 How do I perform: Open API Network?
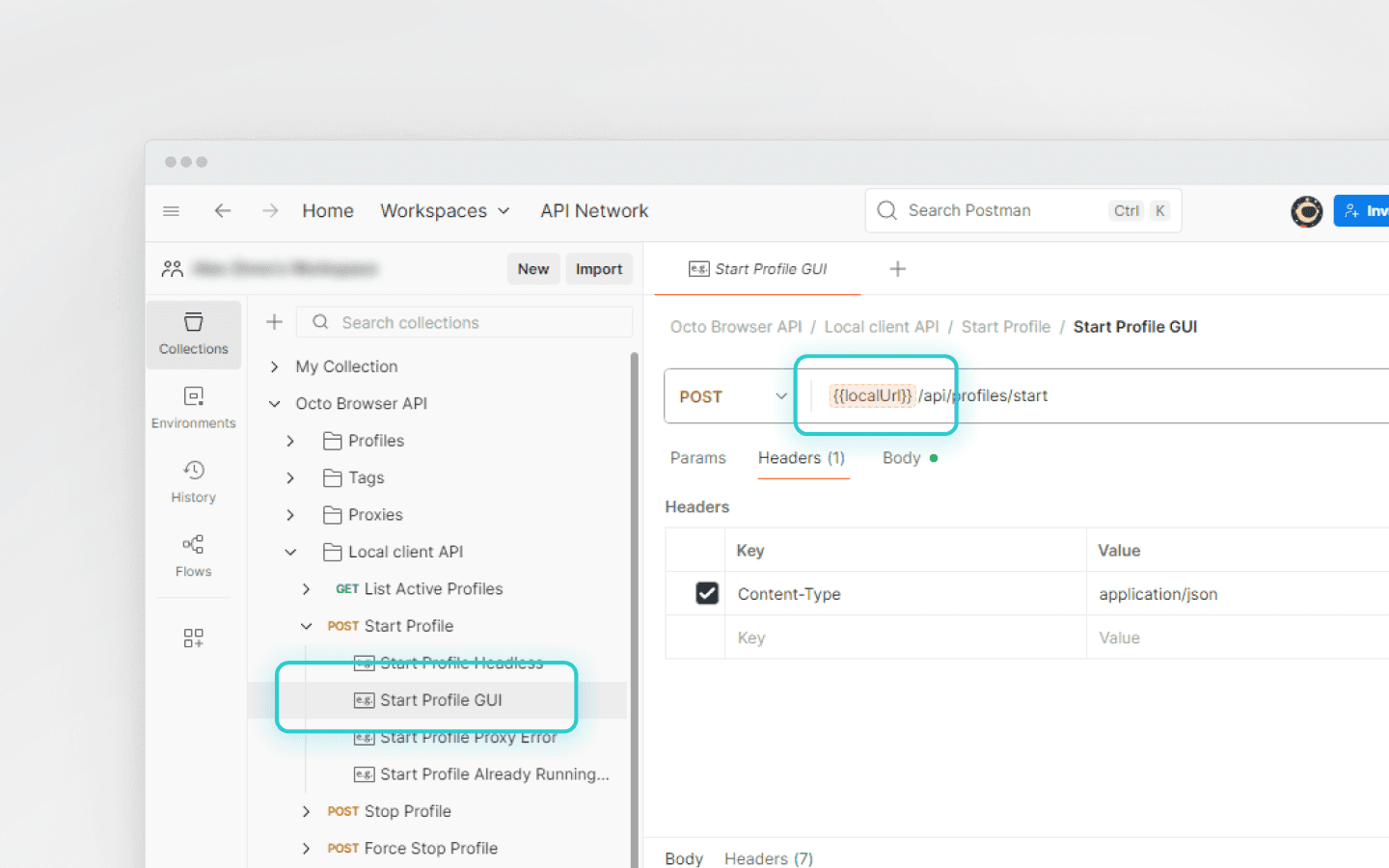(594, 210)
